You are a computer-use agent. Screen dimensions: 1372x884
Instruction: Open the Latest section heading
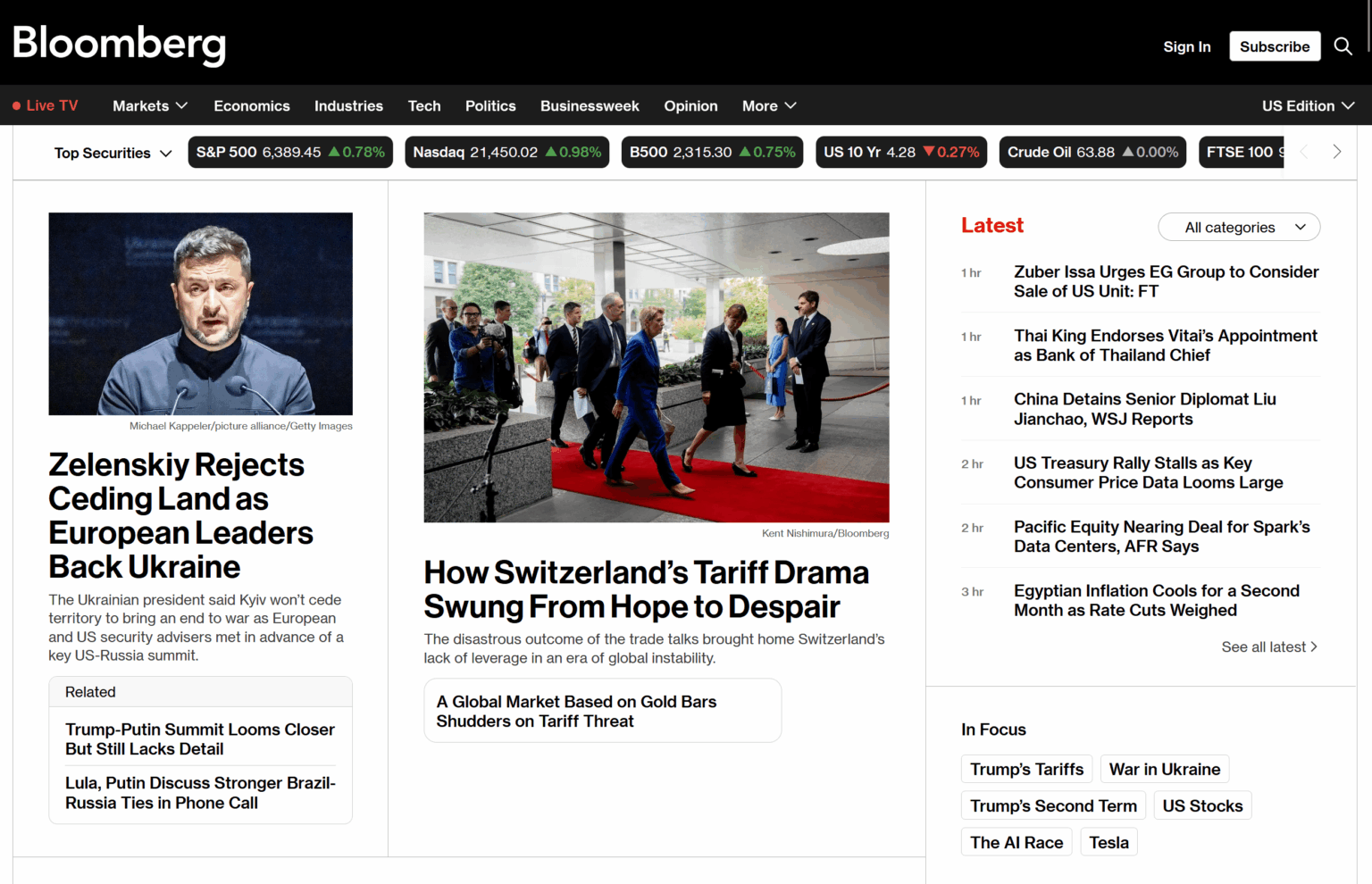pyautogui.click(x=992, y=226)
